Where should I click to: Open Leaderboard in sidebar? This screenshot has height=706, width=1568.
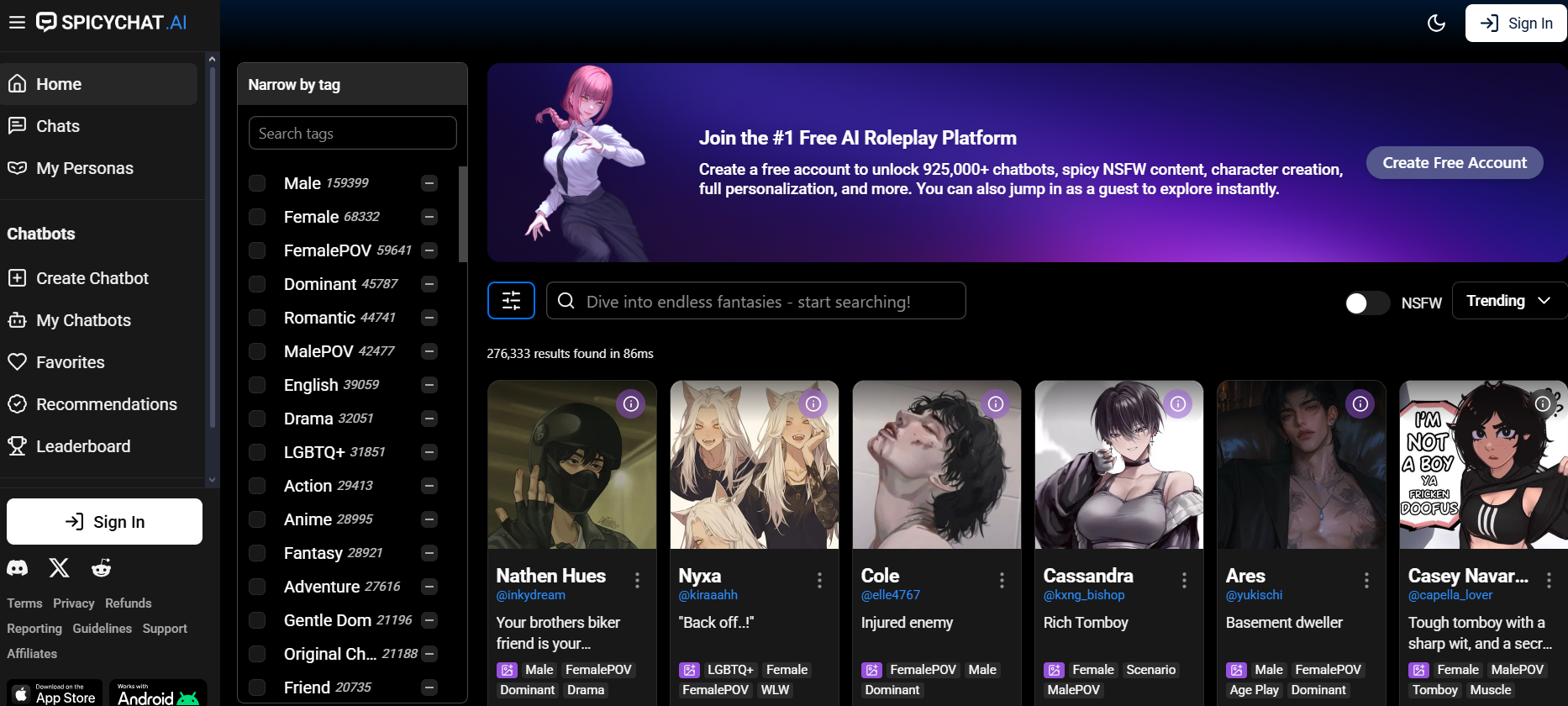pos(99,446)
